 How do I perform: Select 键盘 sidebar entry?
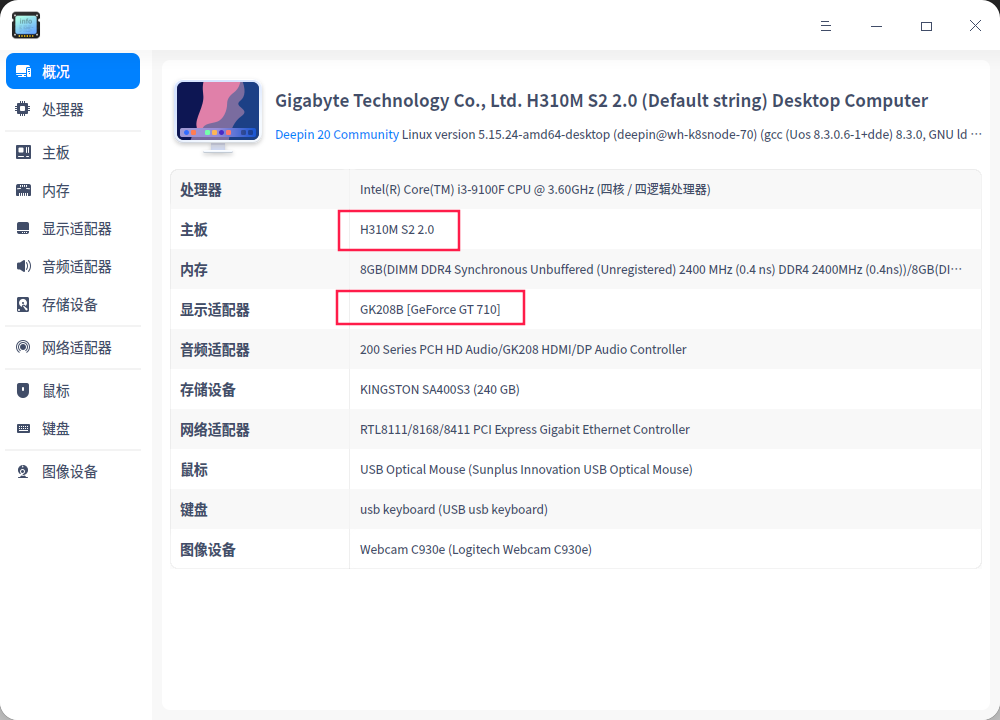coord(73,429)
